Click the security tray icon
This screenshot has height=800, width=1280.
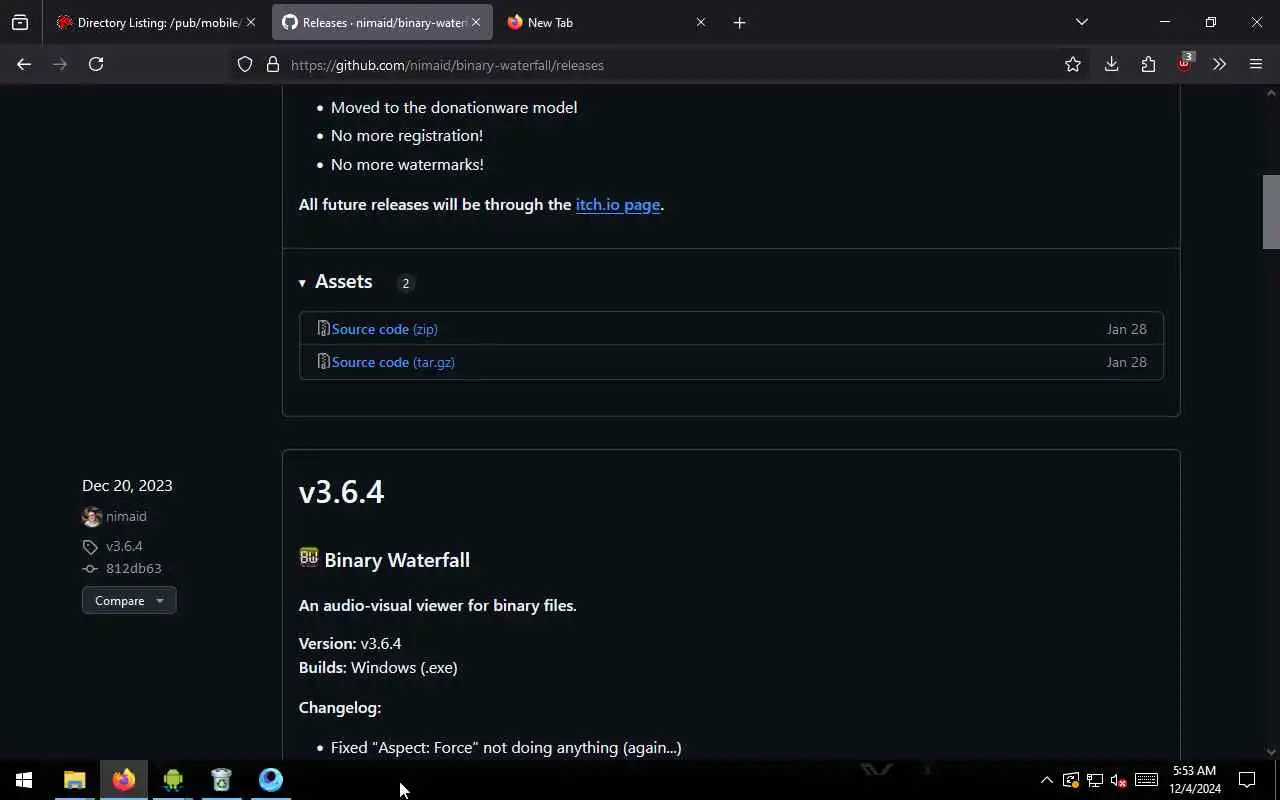[1071, 780]
